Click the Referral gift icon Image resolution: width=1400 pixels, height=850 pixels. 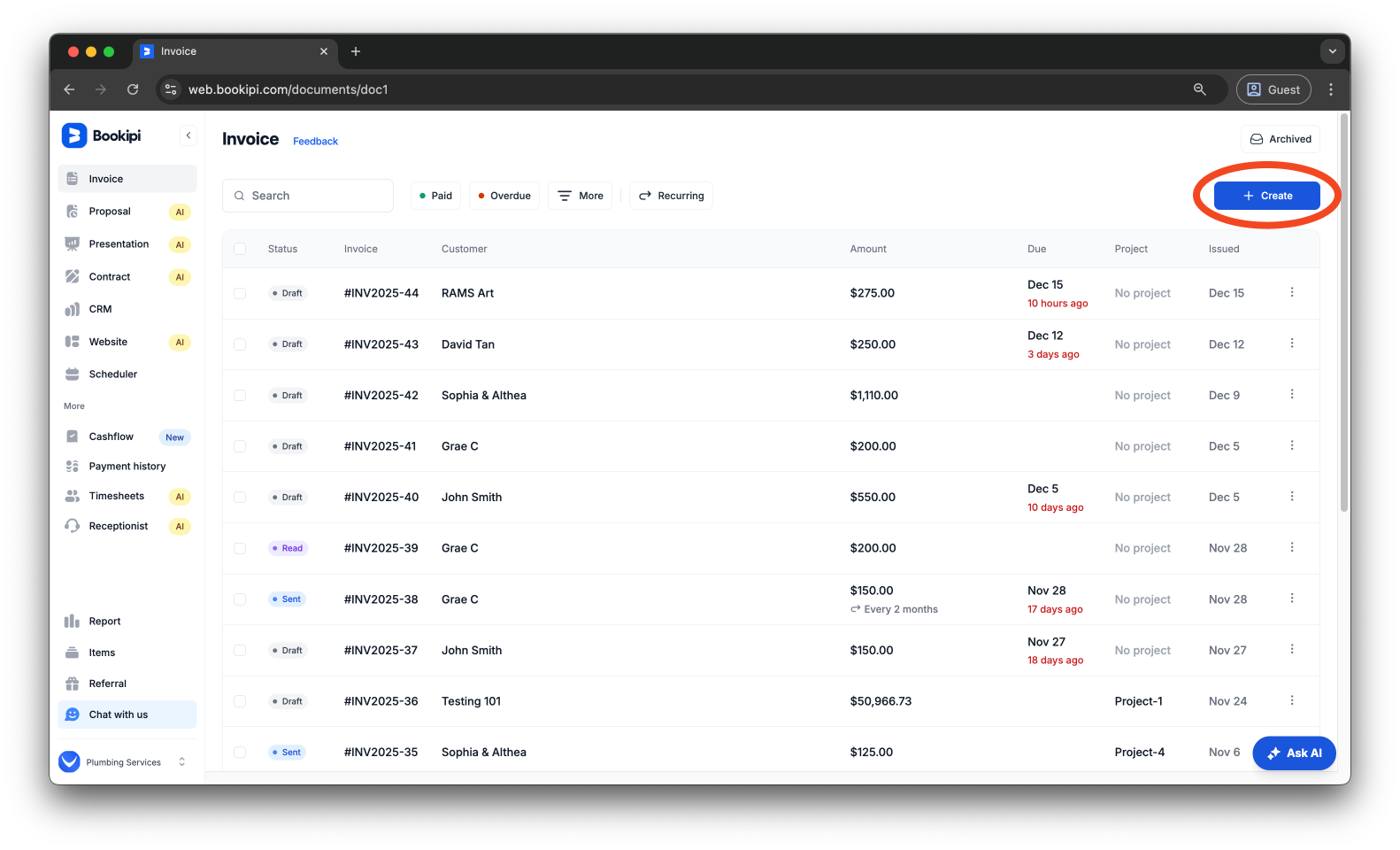coord(73,684)
